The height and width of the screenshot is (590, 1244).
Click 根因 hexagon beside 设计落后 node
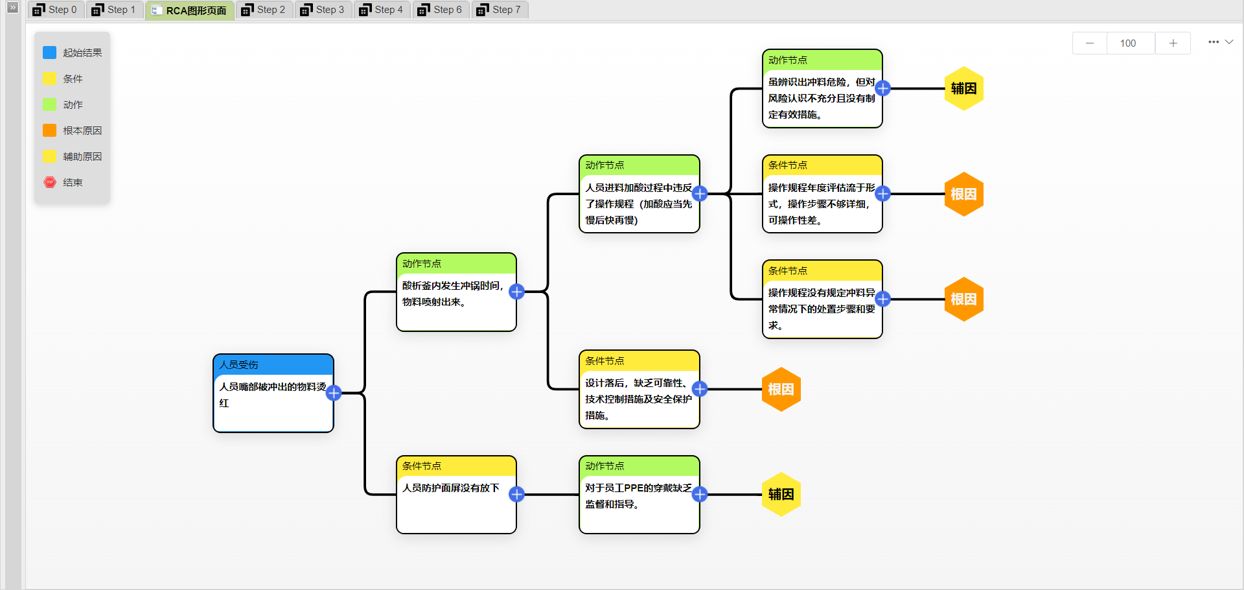(x=781, y=389)
